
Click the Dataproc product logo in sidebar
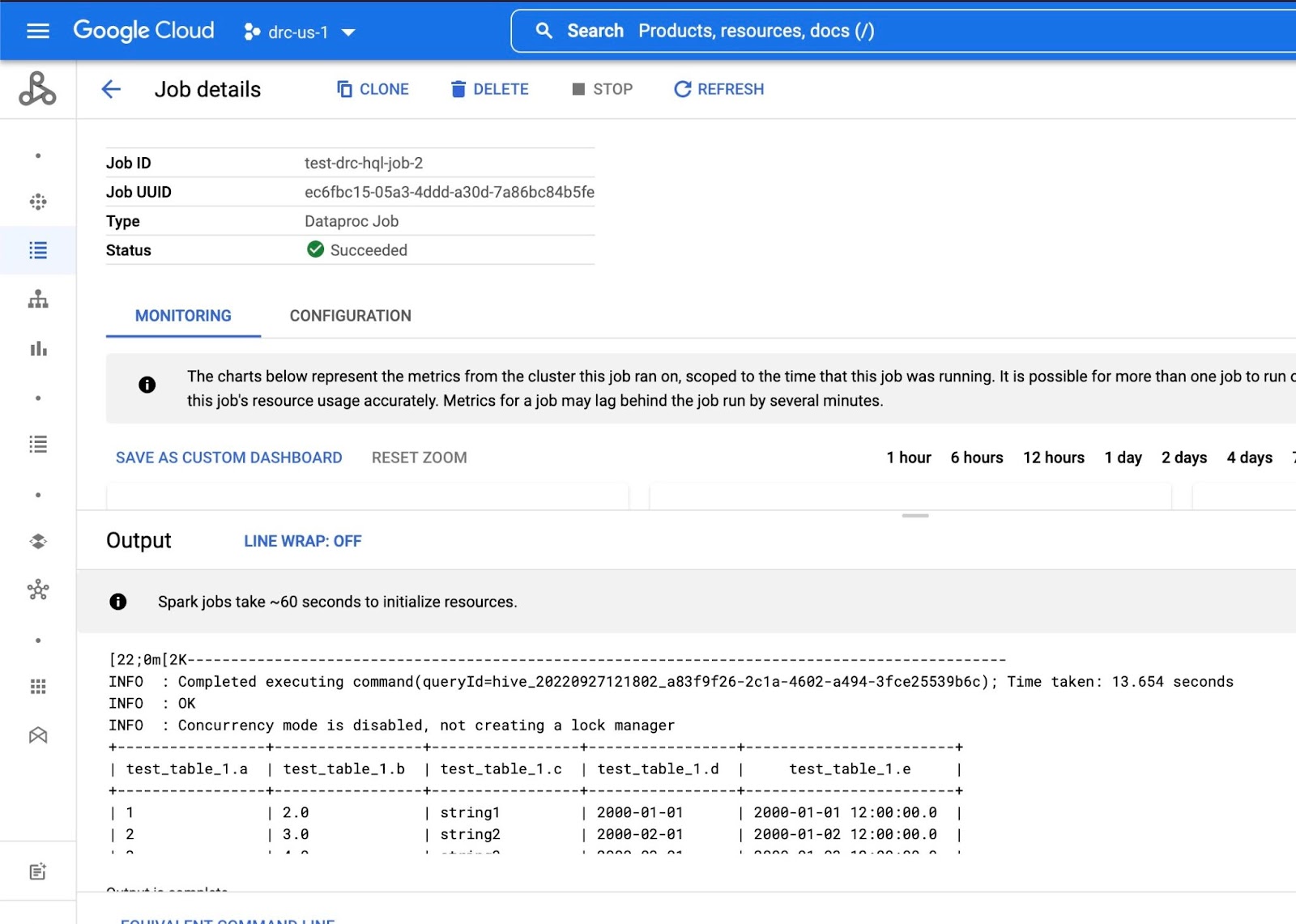click(37, 89)
